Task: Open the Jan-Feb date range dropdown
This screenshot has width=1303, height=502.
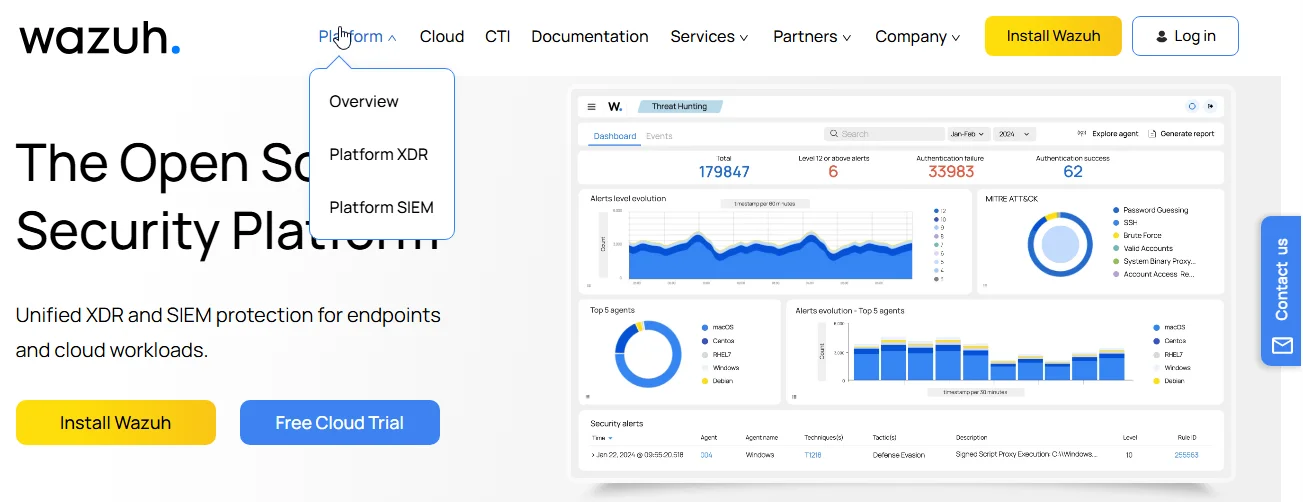Action: [967, 133]
